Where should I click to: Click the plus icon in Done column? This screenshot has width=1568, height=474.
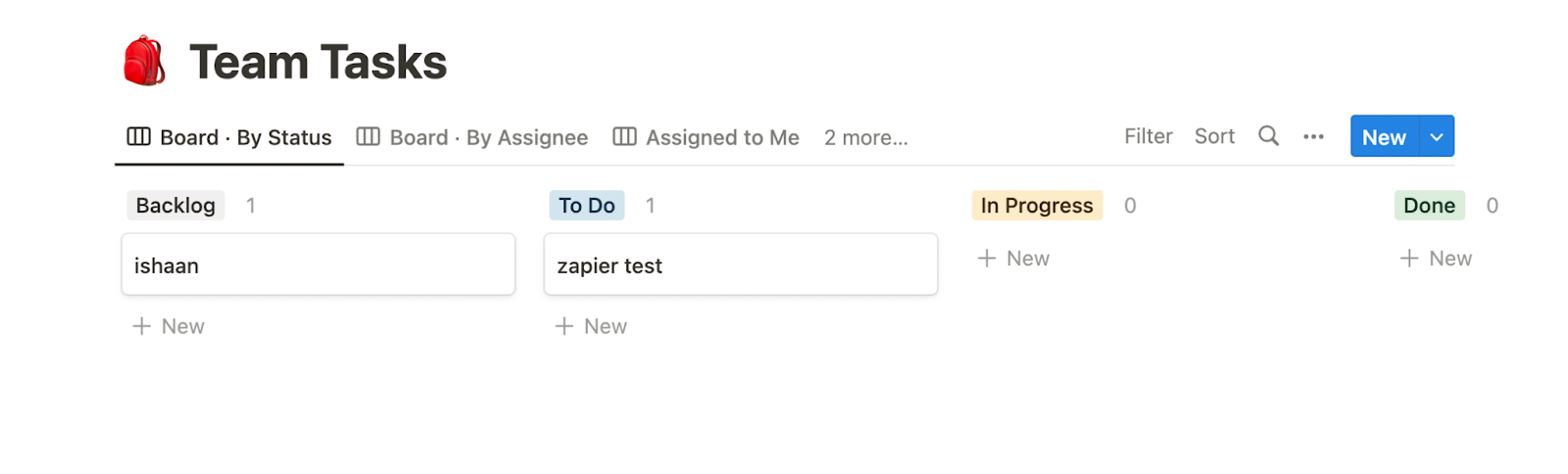tap(1409, 259)
